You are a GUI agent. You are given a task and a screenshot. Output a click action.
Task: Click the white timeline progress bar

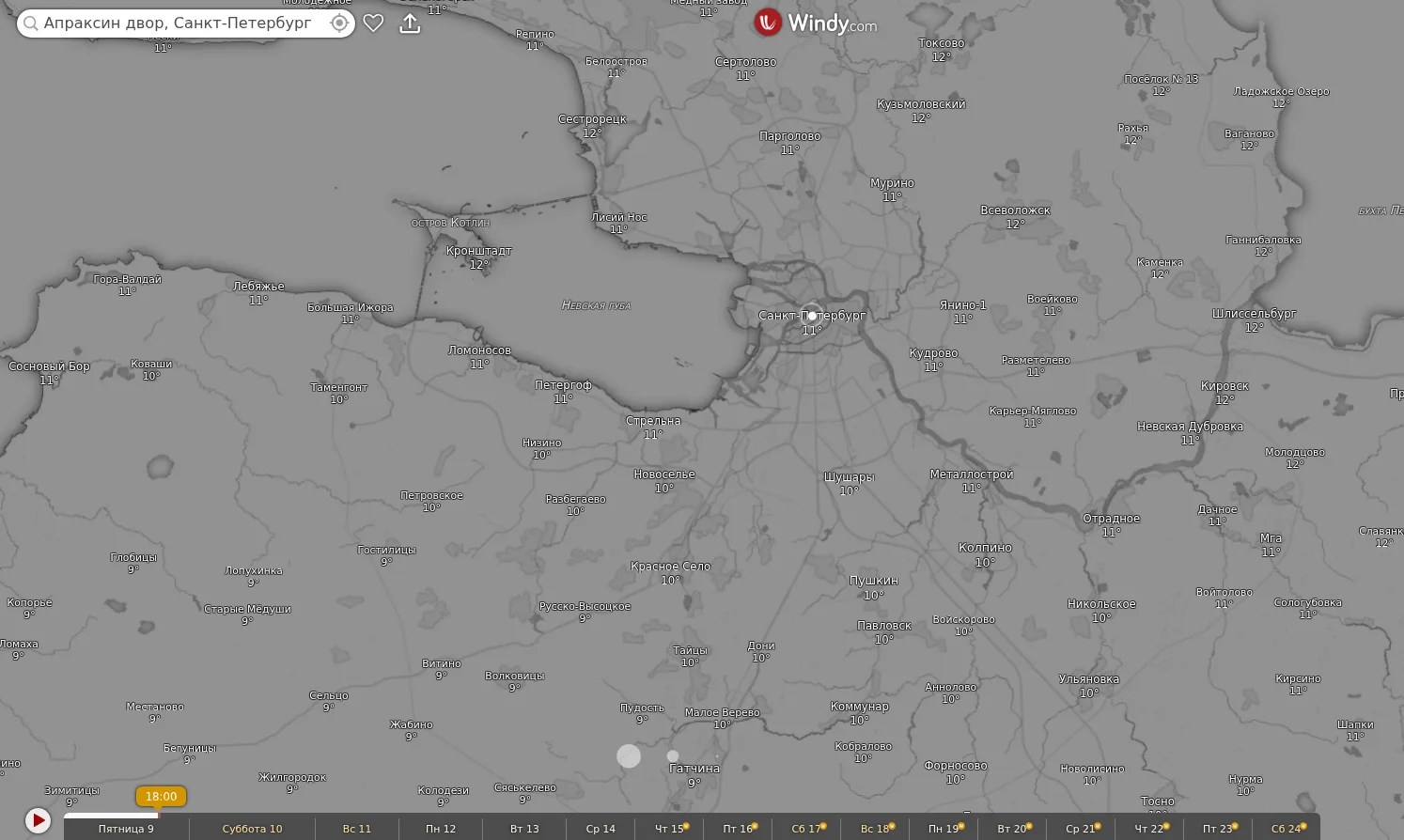(x=111, y=815)
